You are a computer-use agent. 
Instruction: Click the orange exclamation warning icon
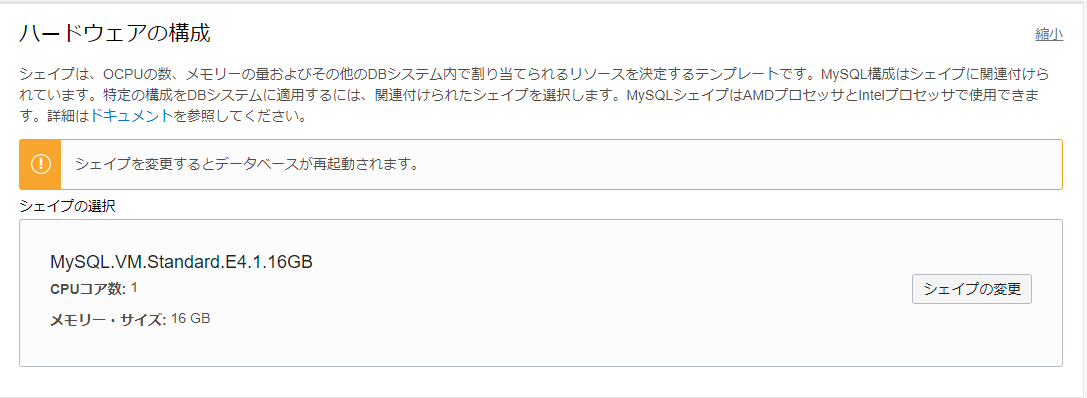(x=41, y=164)
